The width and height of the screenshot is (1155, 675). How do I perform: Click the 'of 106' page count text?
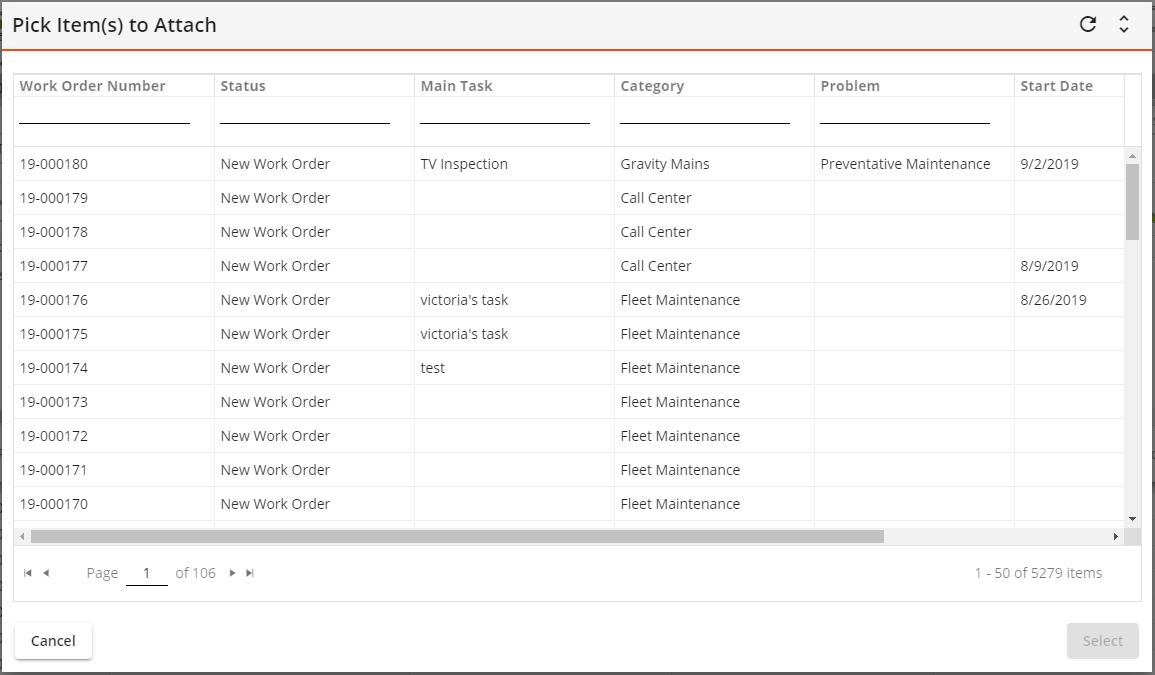[x=195, y=573]
